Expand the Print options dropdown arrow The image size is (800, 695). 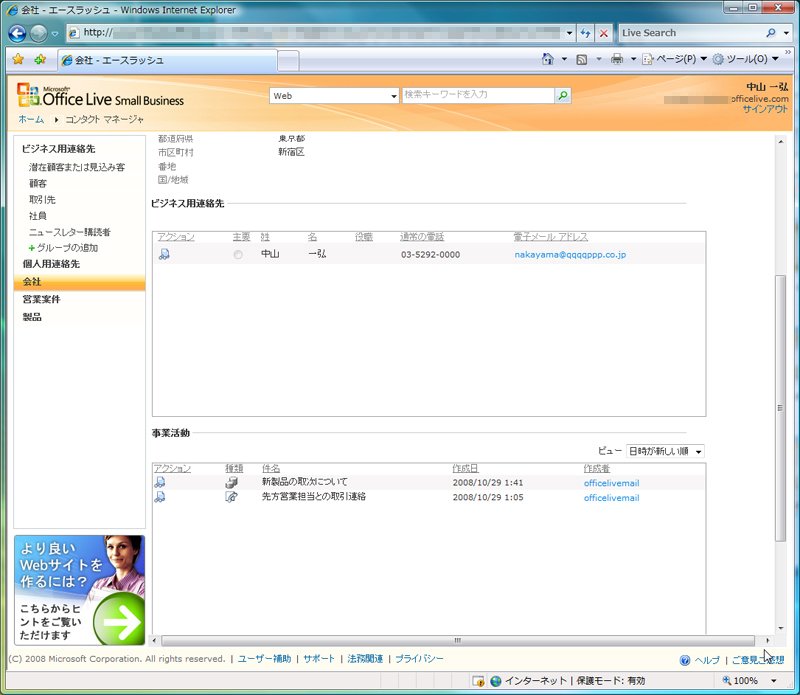coord(633,59)
